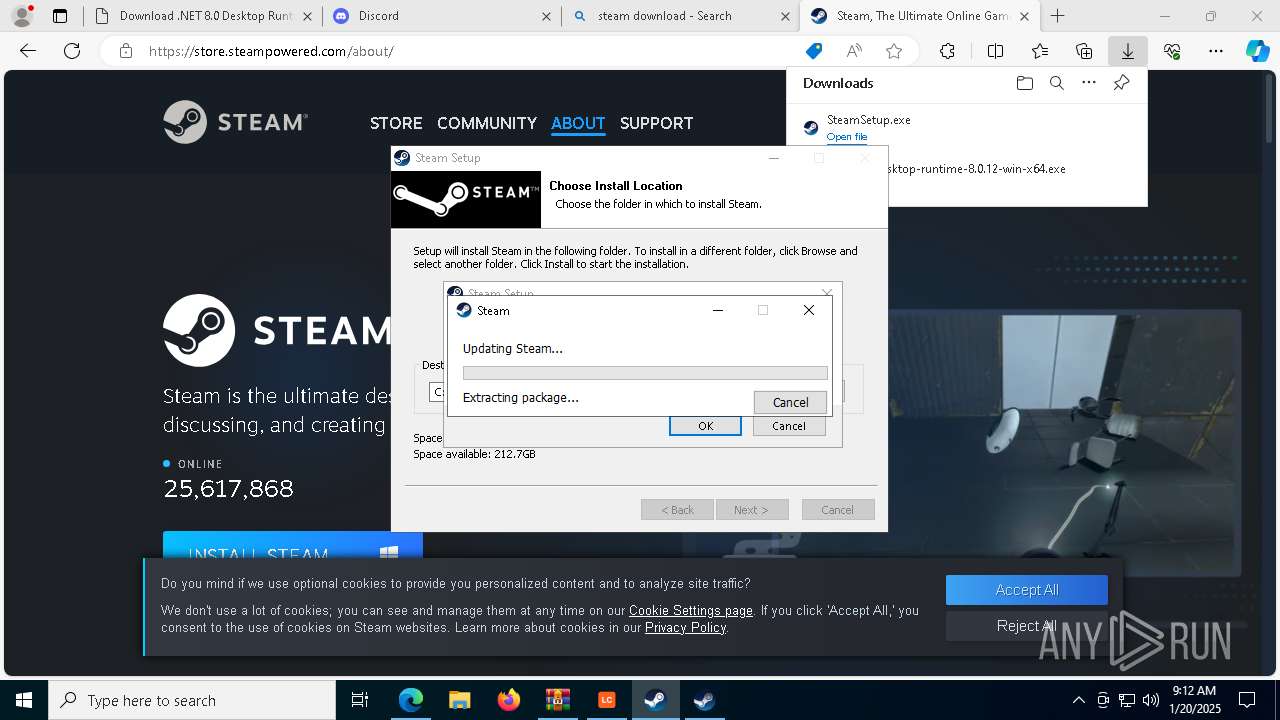This screenshot has height=720, width=1280.
Task: Toggle the Split screen icon
Action: (995, 51)
